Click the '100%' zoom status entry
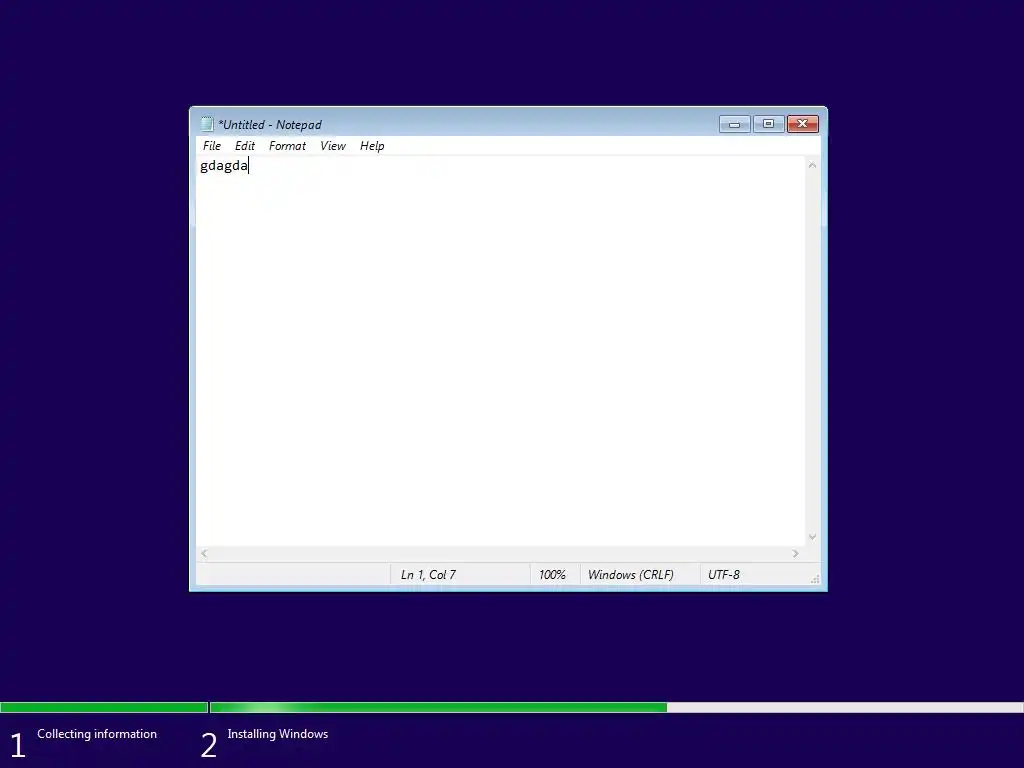Image resolution: width=1024 pixels, height=768 pixels. 552,575
